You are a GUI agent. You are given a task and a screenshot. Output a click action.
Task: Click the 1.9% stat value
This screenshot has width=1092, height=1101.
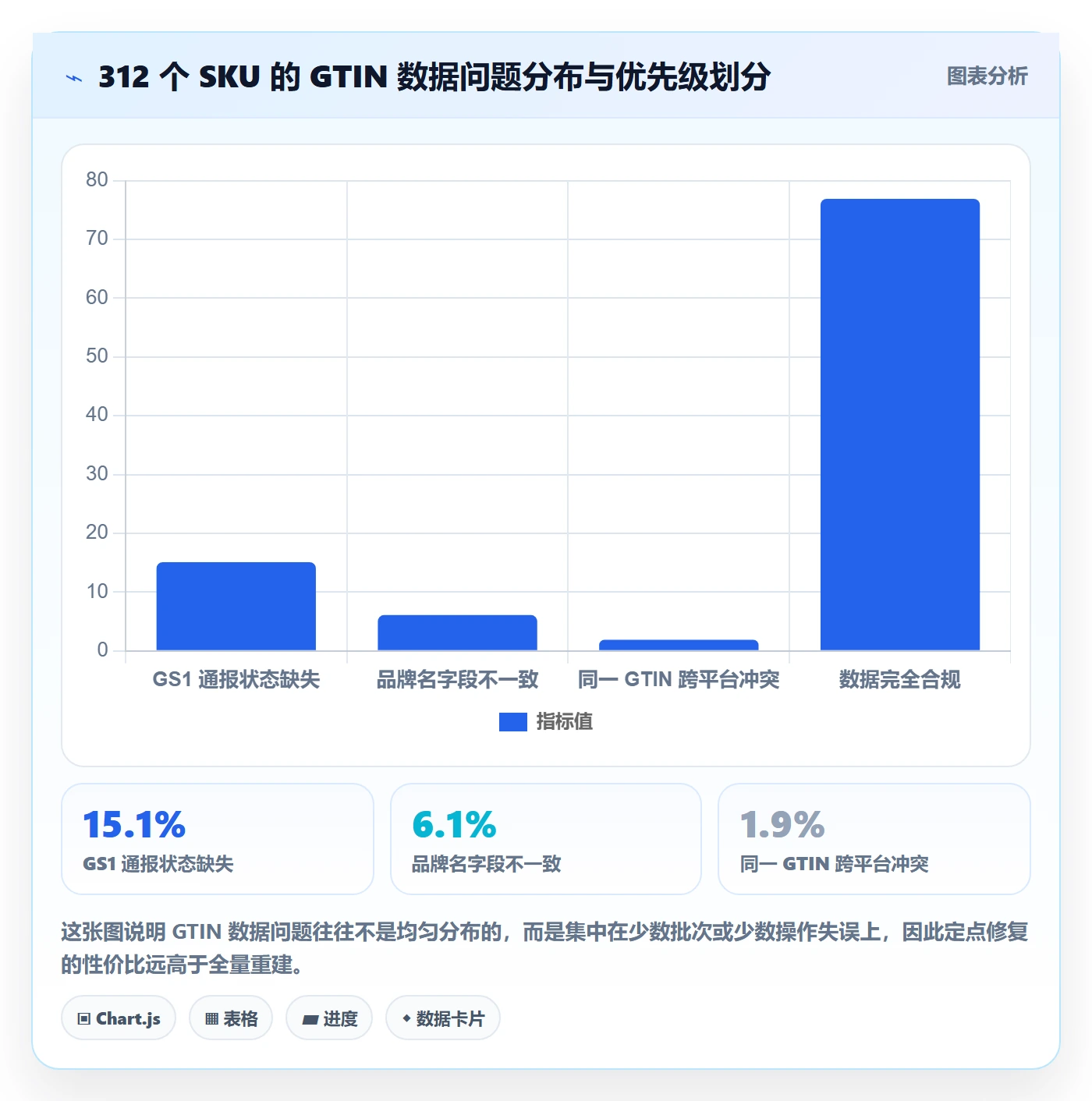coord(782,825)
